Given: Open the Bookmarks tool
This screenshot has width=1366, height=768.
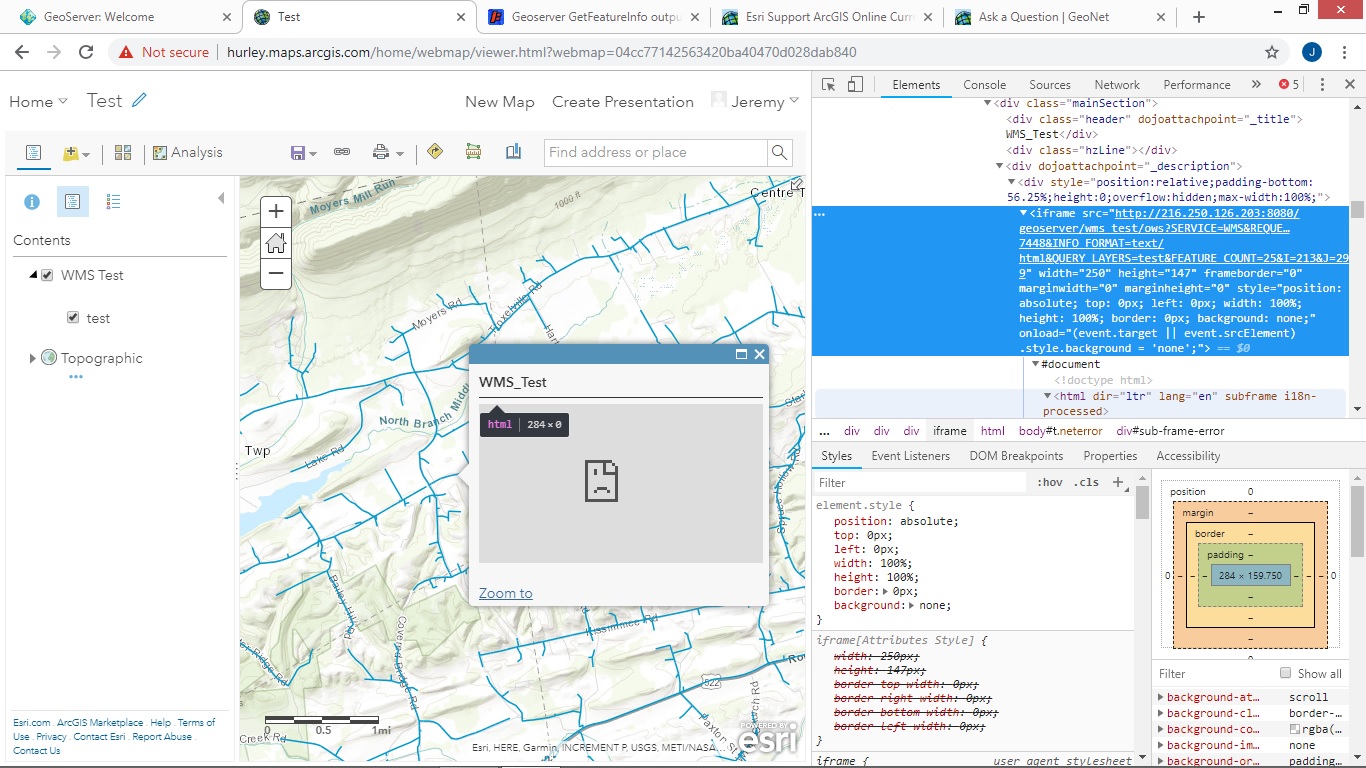Looking at the screenshot, I should point(514,152).
